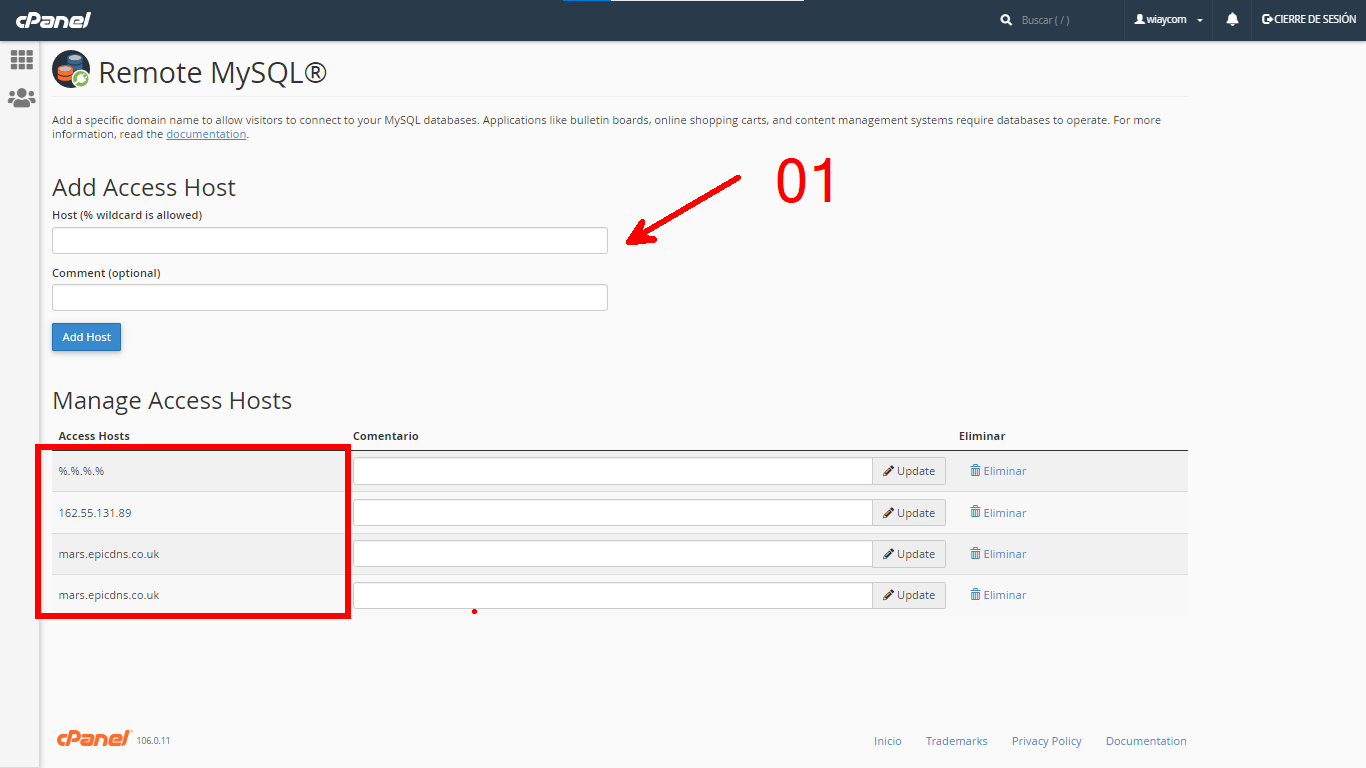Eliminar the last mars.epicdns.co.uk host
This screenshot has height=768, width=1366.
coord(998,595)
